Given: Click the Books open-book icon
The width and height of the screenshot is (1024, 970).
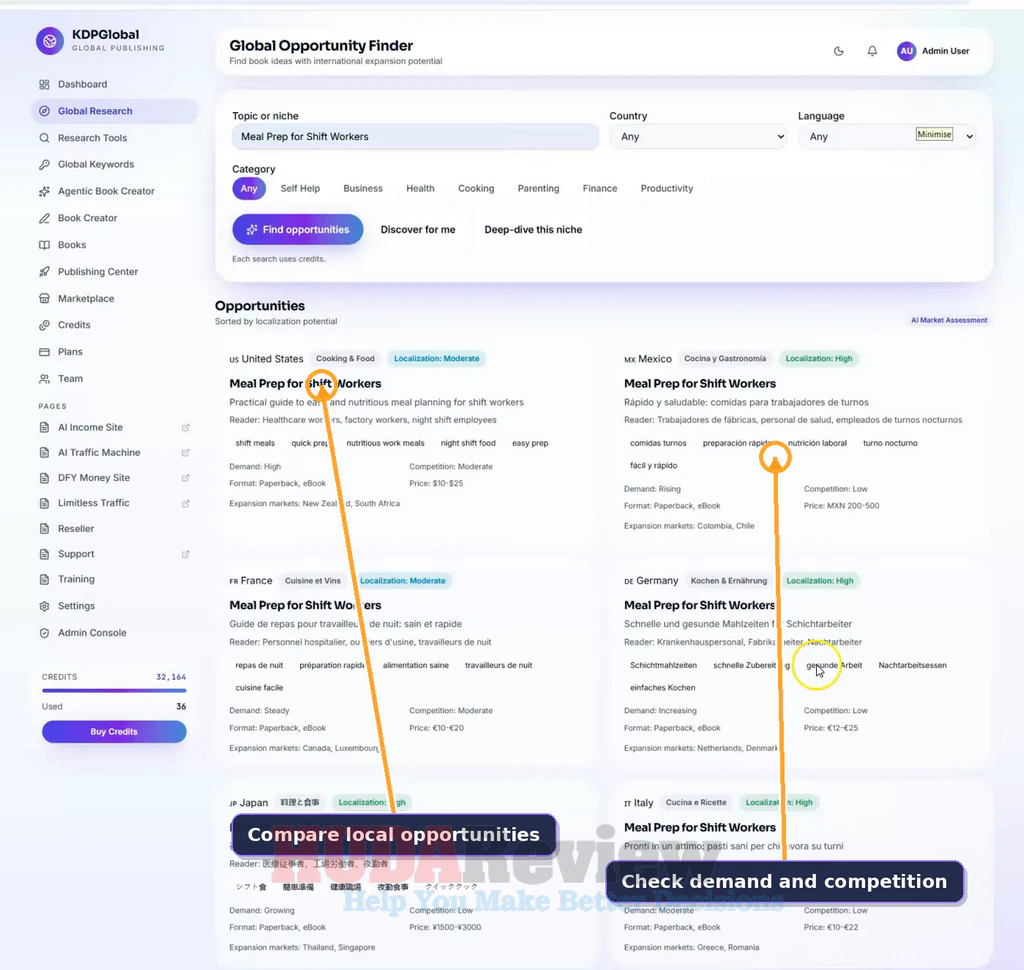Looking at the screenshot, I should (x=44, y=245).
